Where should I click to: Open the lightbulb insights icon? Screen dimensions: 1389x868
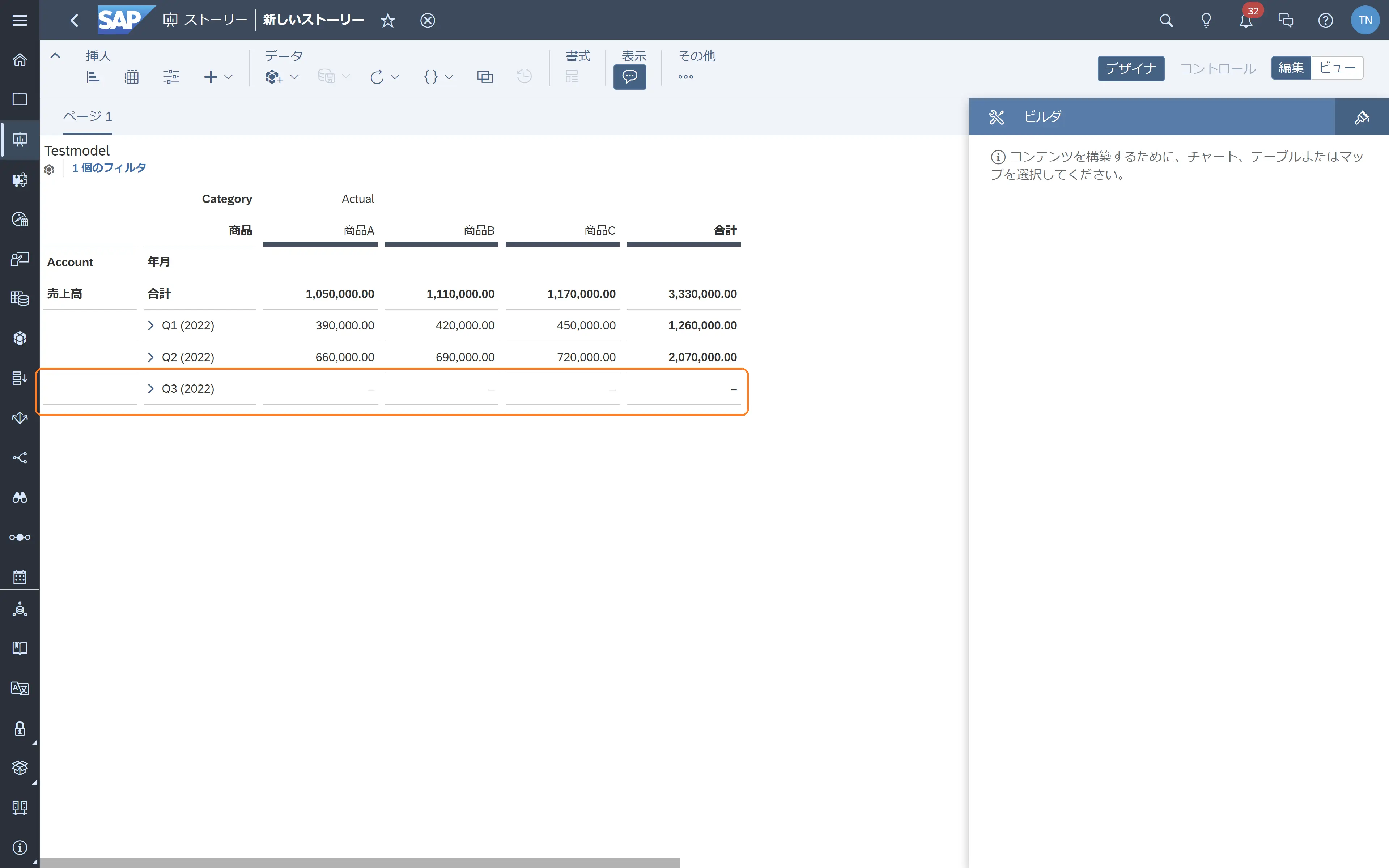(1206, 21)
